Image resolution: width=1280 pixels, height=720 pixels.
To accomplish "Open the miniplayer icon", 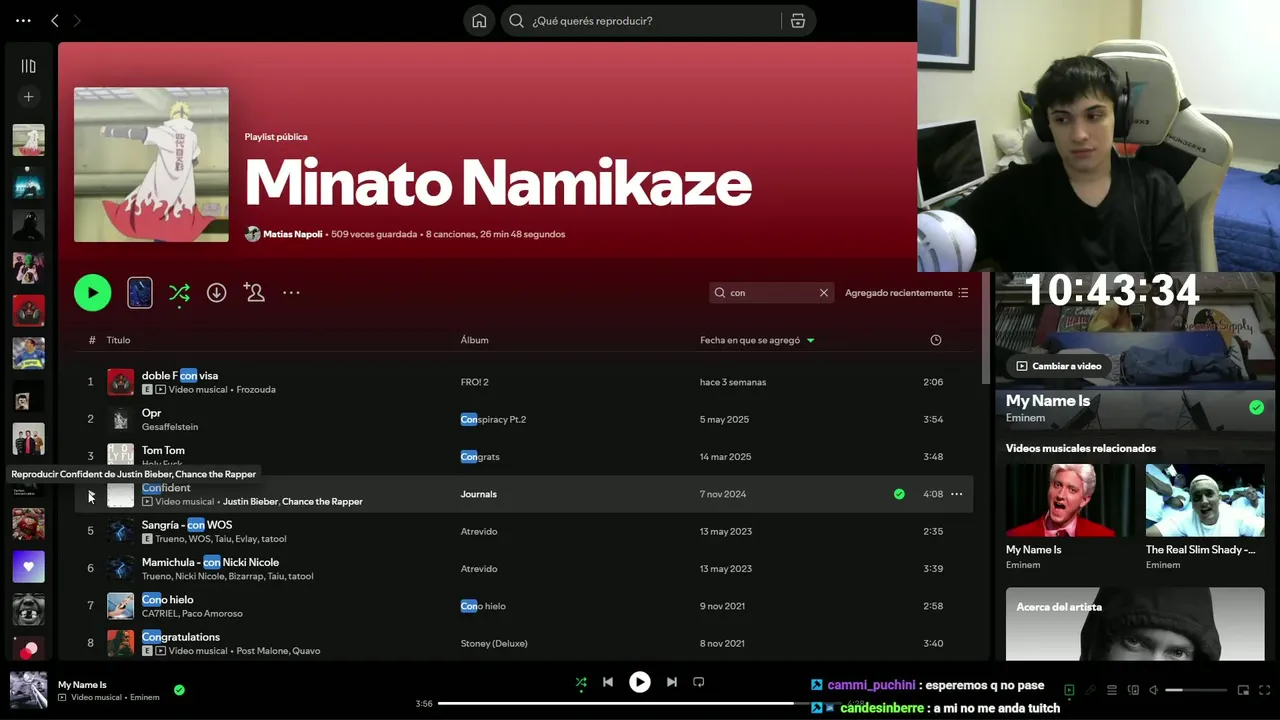I will tap(1243, 690).
